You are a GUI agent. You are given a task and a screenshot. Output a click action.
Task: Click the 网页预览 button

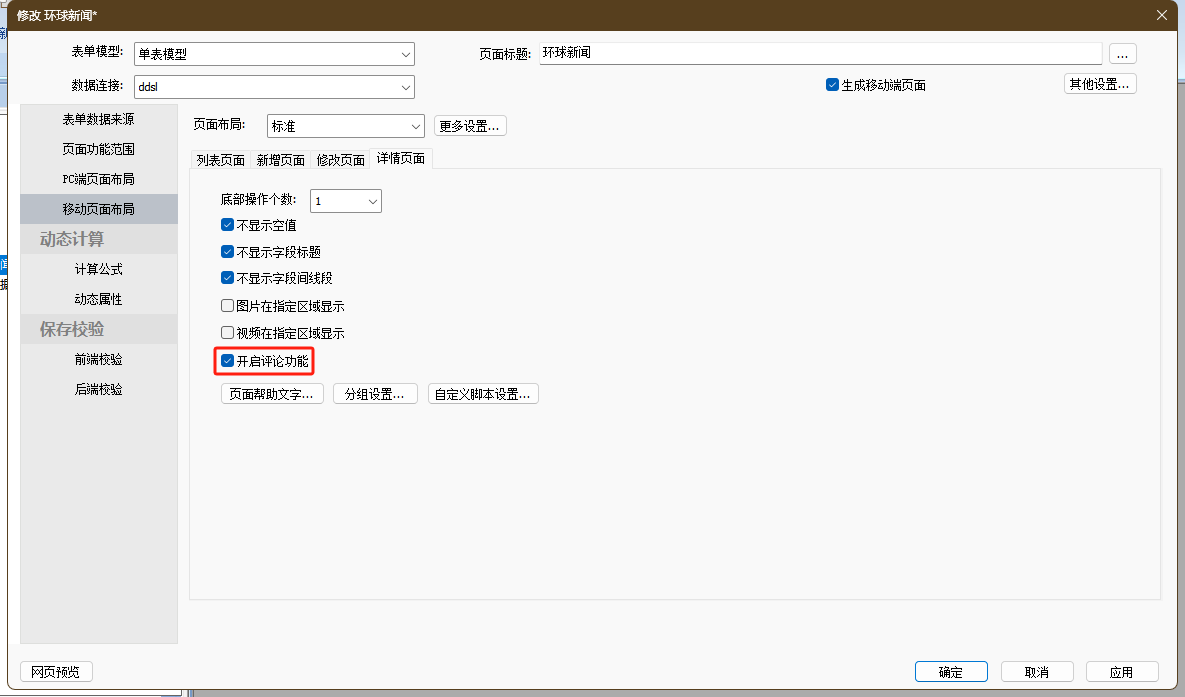point(56,672)
